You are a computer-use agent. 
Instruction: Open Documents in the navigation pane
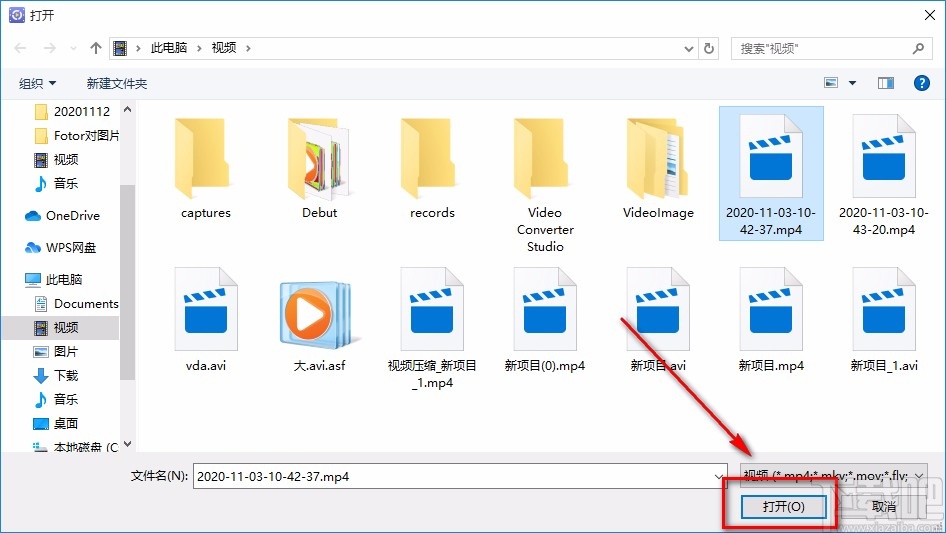click(77, 304)
